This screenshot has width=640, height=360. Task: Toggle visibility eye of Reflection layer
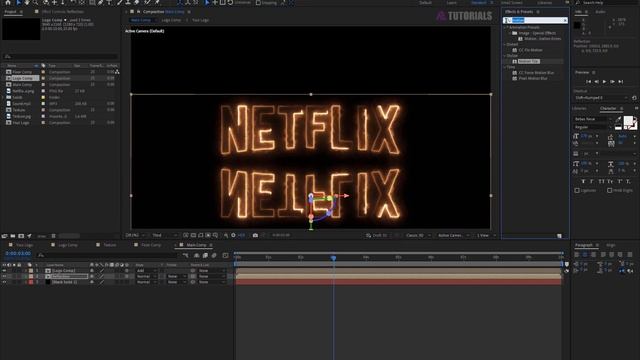[x=4, y=276]
